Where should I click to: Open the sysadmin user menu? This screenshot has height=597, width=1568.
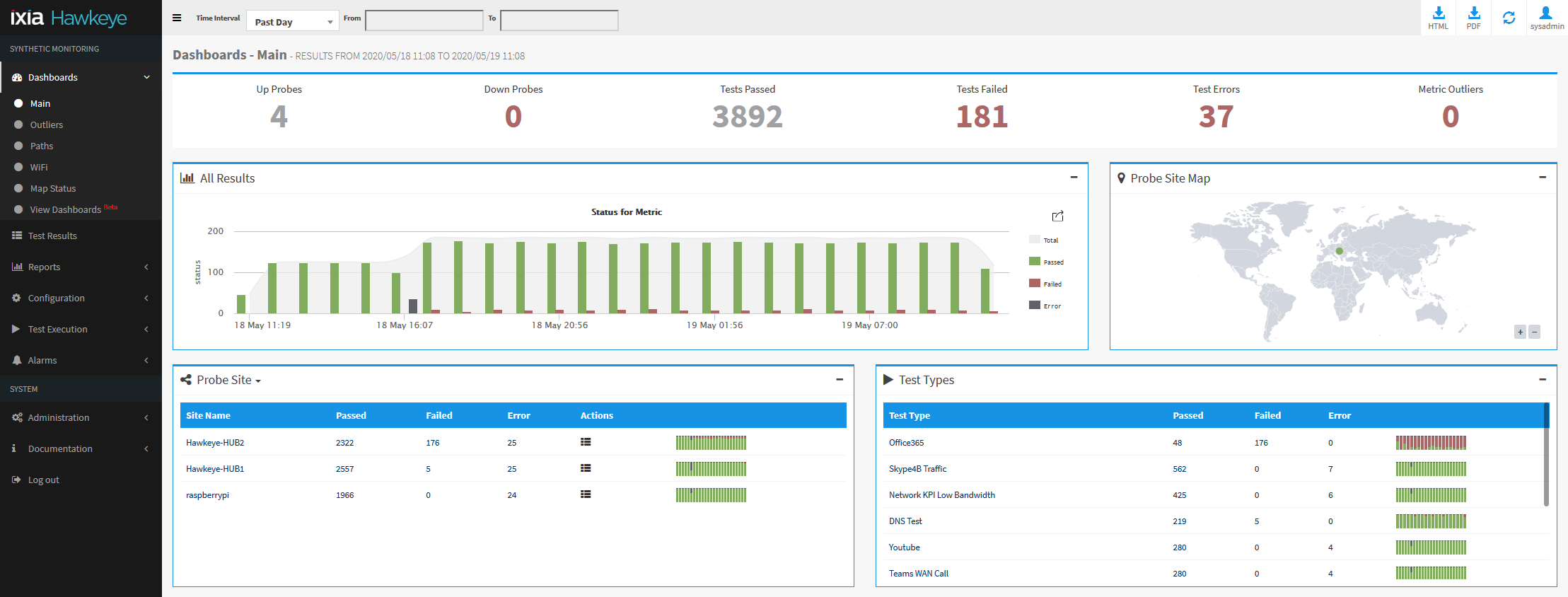(1547, 18)
